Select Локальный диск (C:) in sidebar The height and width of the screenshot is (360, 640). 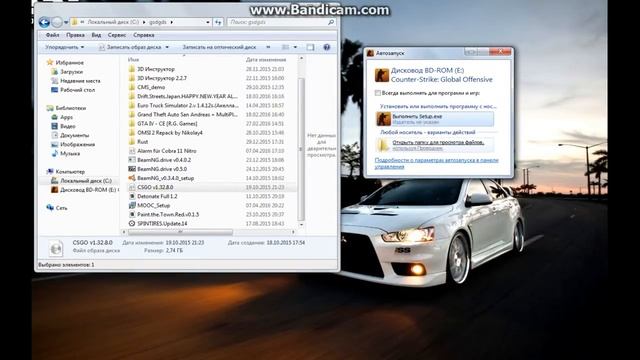pyautogui.click(x=86, y=180)
